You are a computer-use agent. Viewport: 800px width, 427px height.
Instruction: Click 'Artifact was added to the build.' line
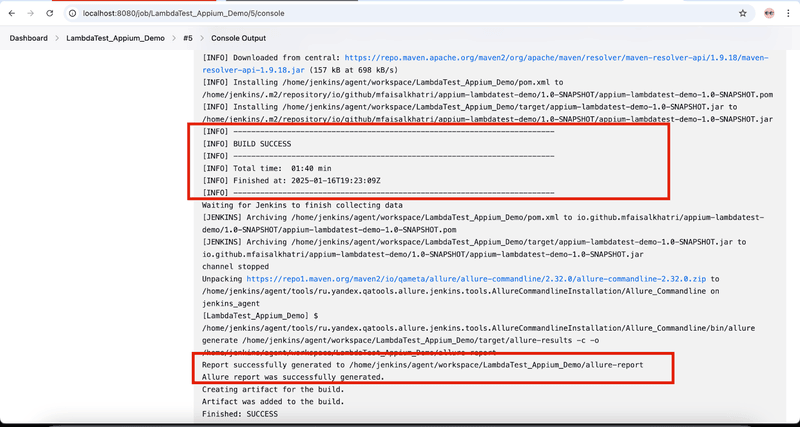coord(273,402)
